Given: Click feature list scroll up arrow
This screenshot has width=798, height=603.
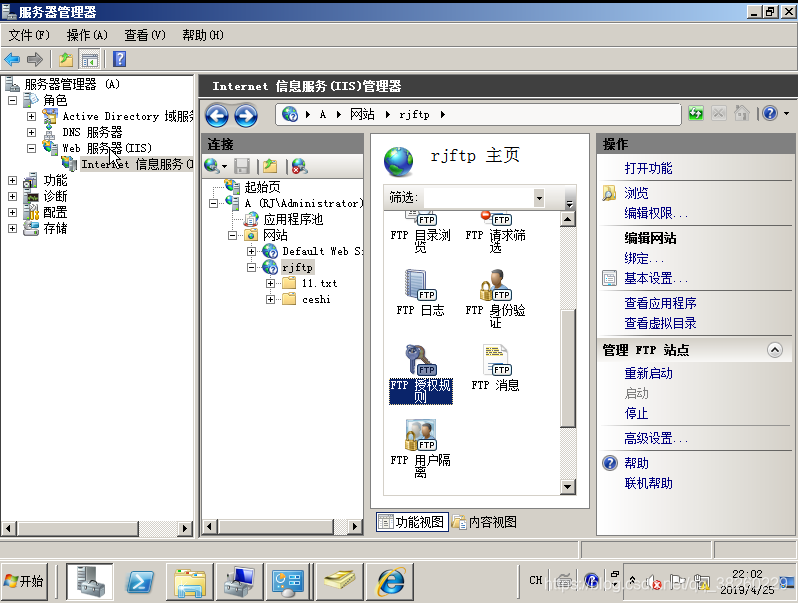Looking at the screenshot, I should 567,219.
